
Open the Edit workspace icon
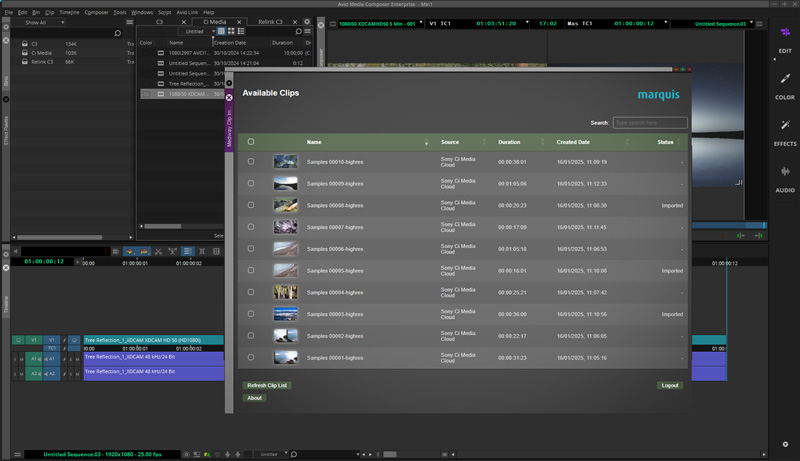[785, 33]
